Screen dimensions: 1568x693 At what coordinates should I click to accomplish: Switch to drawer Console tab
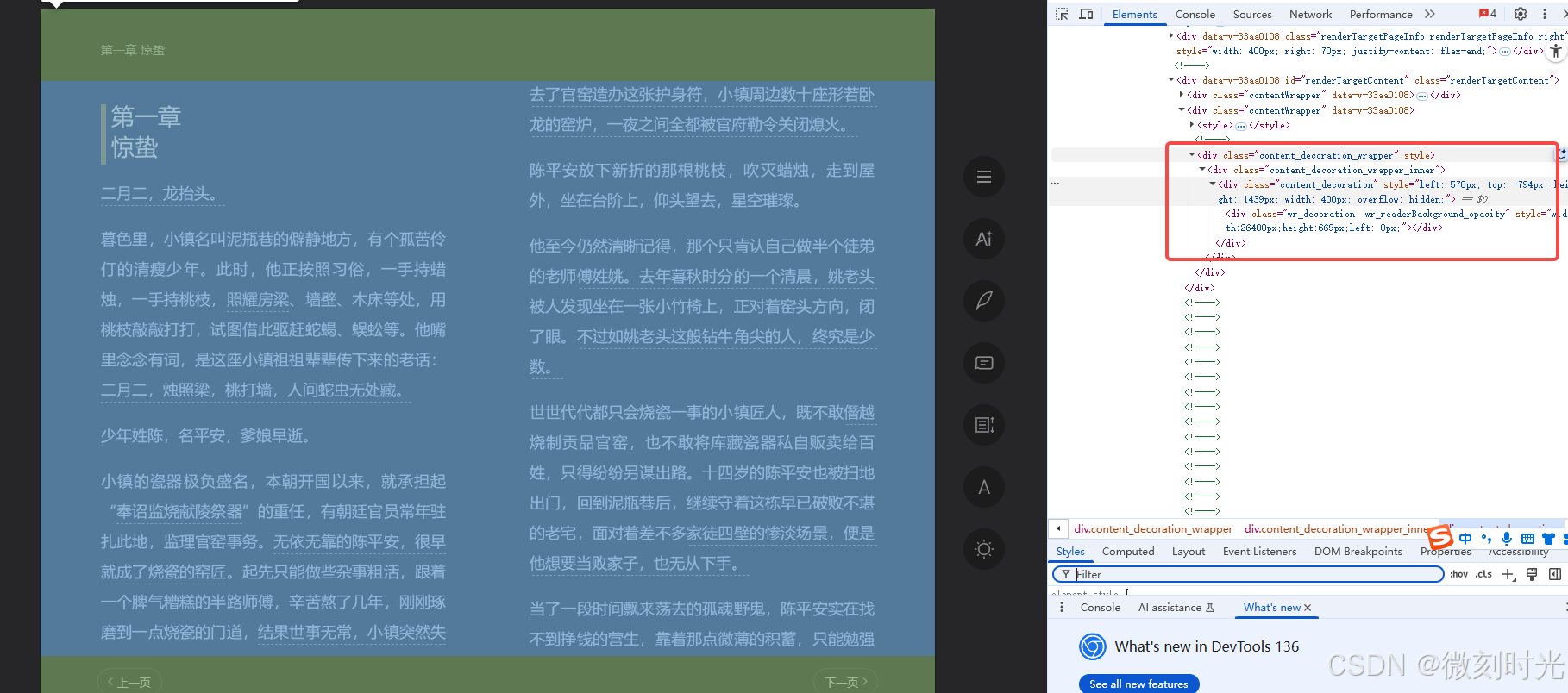tap(1101, 608)
